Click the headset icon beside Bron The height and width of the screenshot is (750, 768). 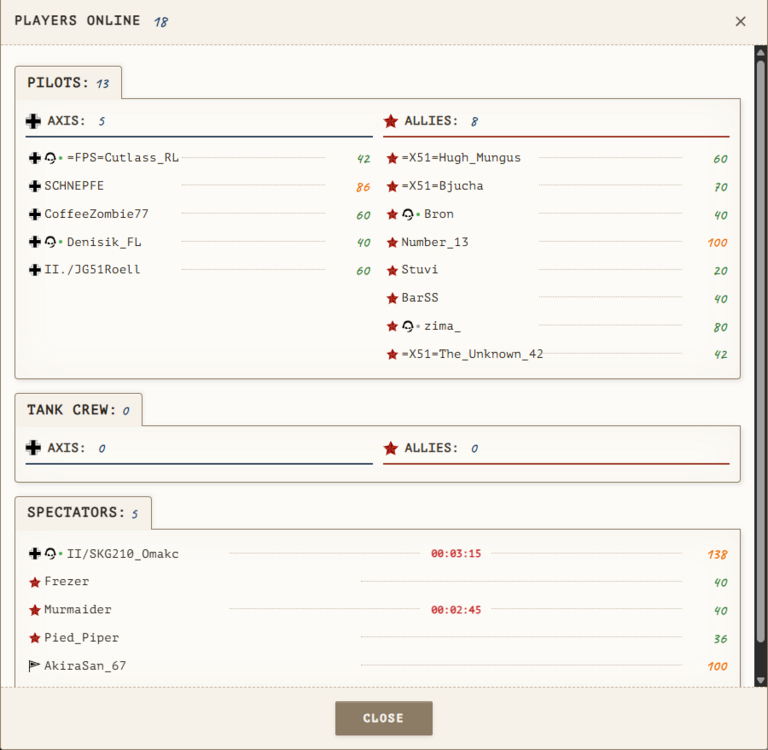pos(408,214)
